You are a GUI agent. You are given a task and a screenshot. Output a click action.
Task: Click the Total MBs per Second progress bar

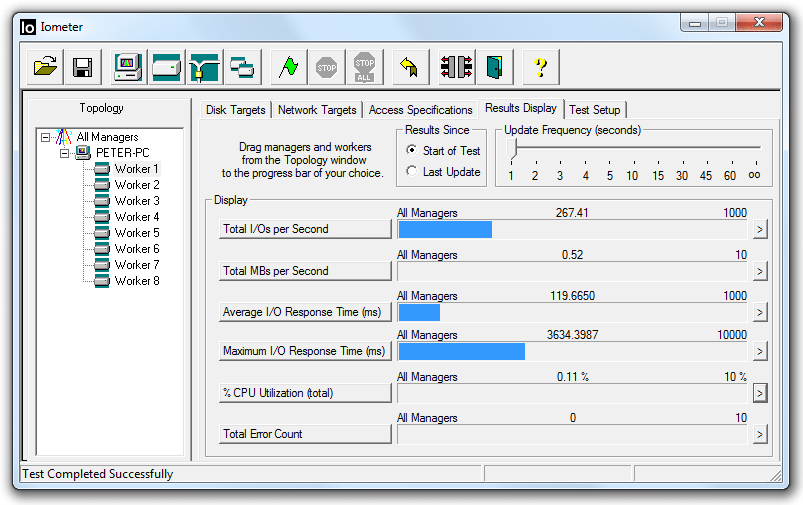[x=572, y=271]
